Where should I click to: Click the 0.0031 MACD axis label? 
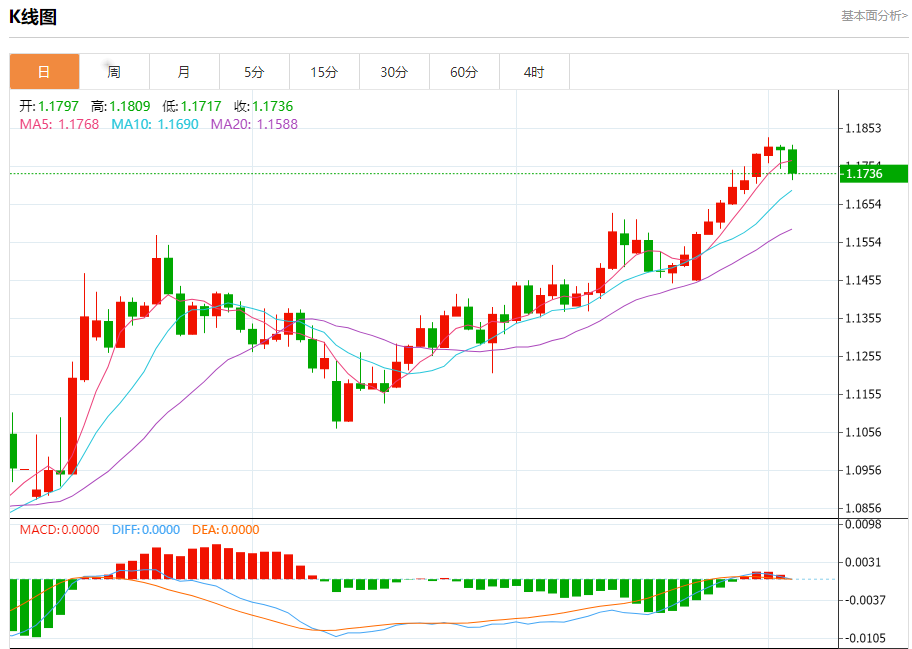click(x=863, y=562)
